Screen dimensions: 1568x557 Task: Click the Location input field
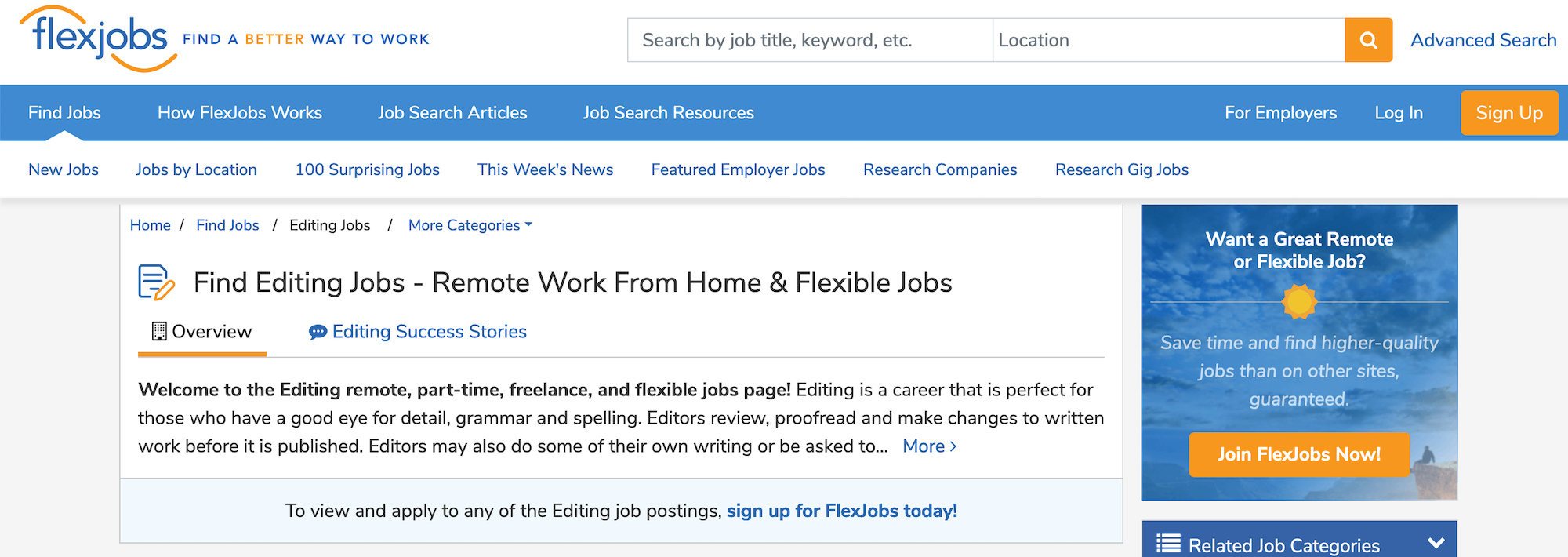[x=1168, y=40]
